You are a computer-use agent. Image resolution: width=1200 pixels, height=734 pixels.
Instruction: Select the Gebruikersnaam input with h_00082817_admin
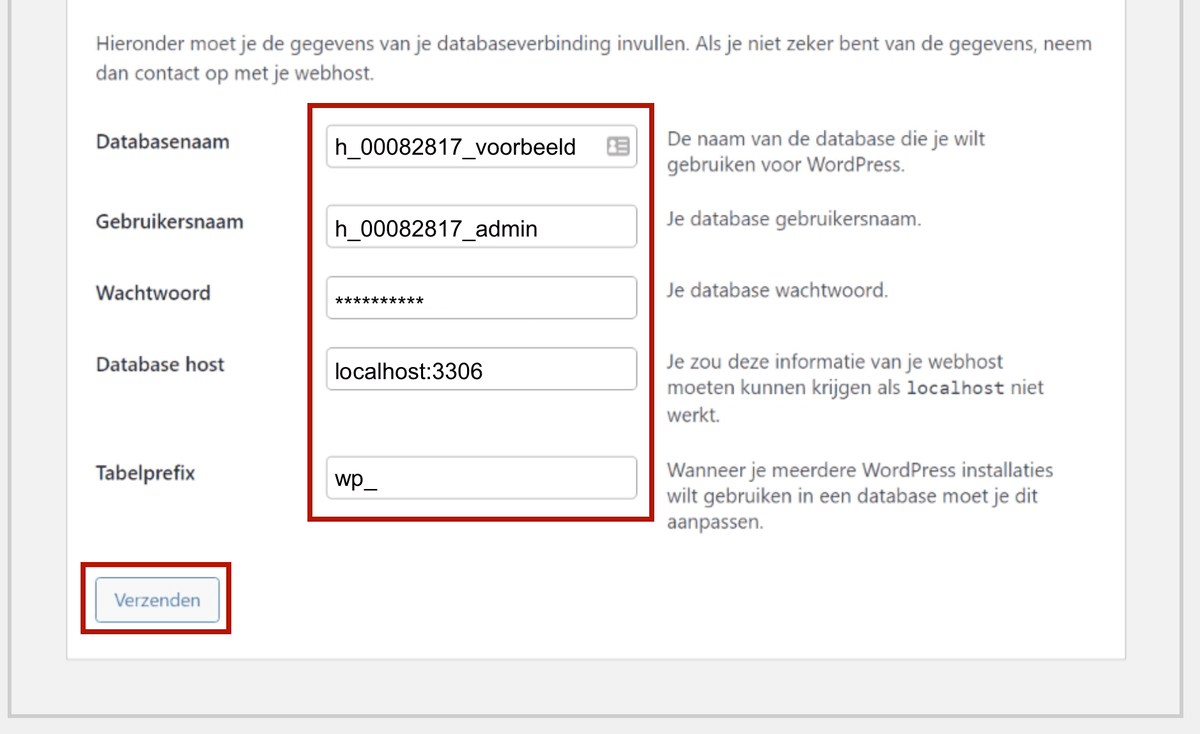click(481, 227)
